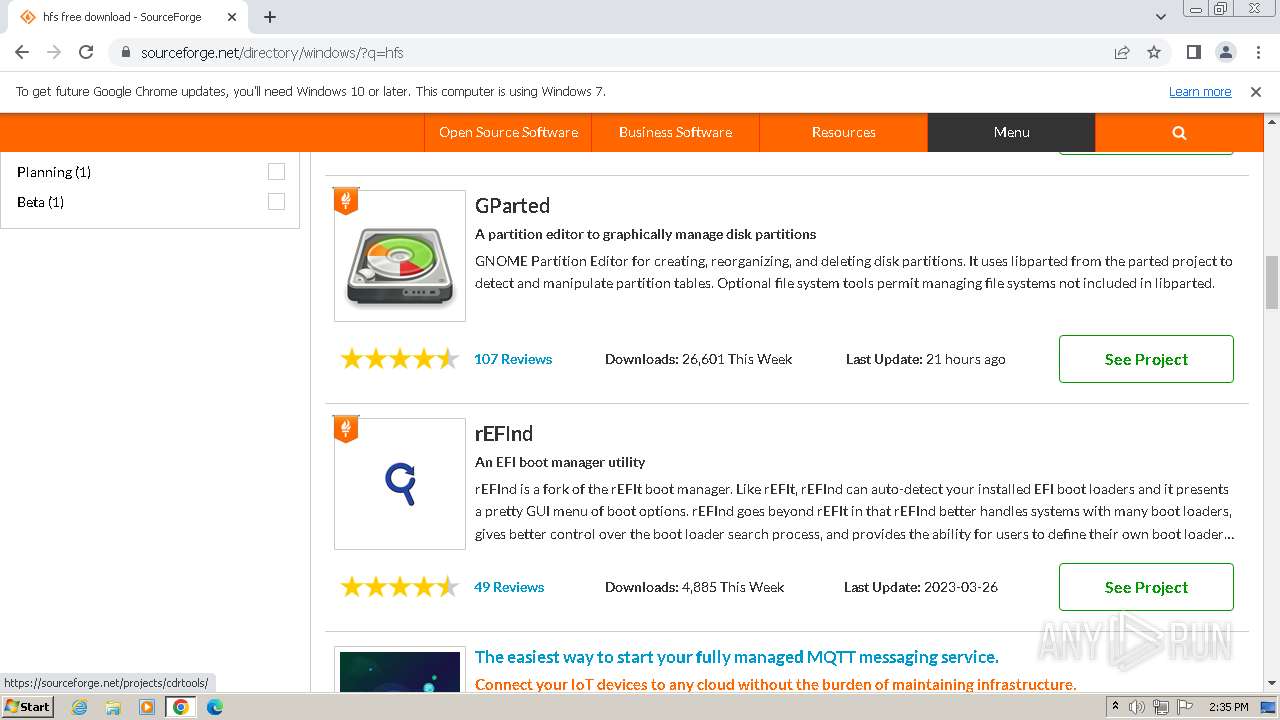Screen dimensions: 1280x720
Task: Click the page vertical scrollbar thumb
Action: (1272, 283)
